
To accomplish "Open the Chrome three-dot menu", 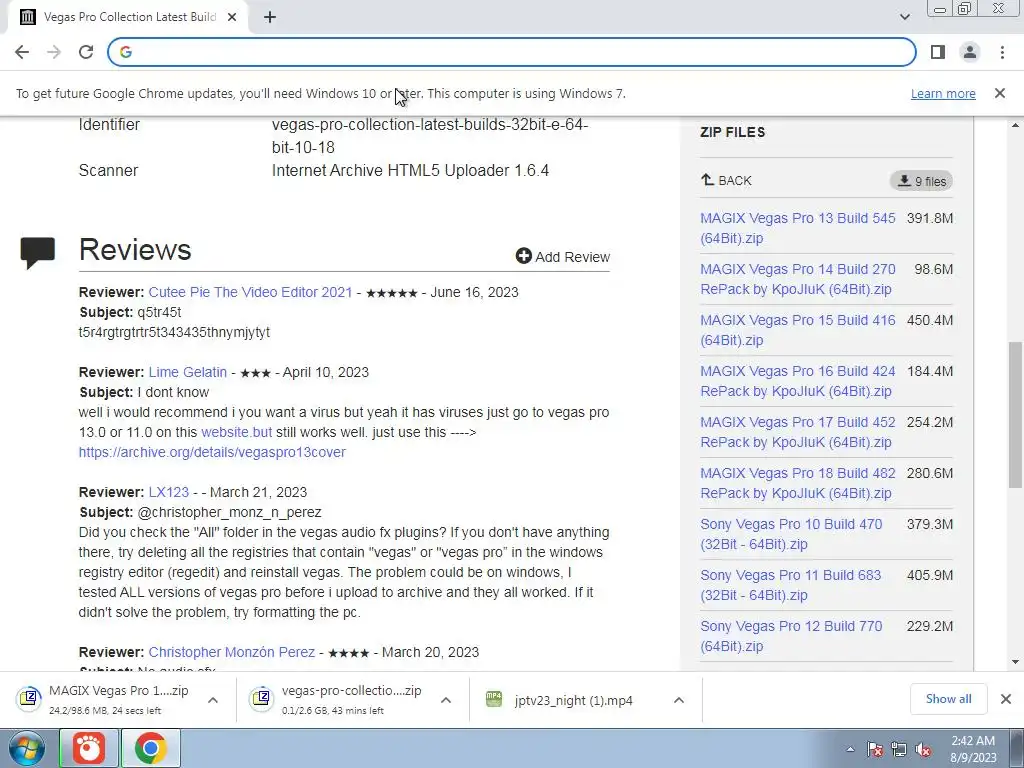I will 1002,52.
